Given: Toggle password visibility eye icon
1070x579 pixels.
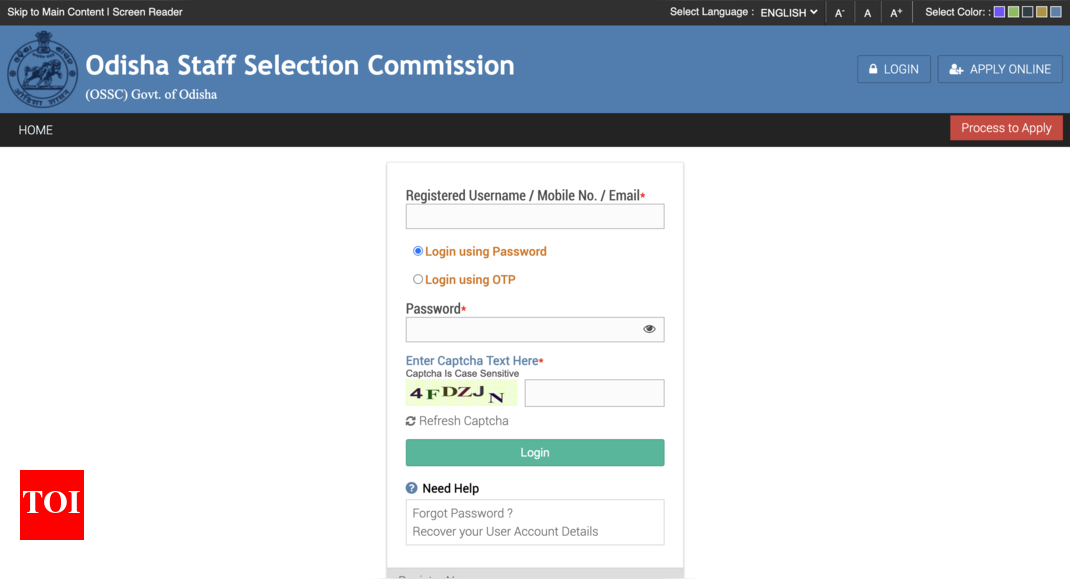Looking at the screenshot, I should 649,329.
